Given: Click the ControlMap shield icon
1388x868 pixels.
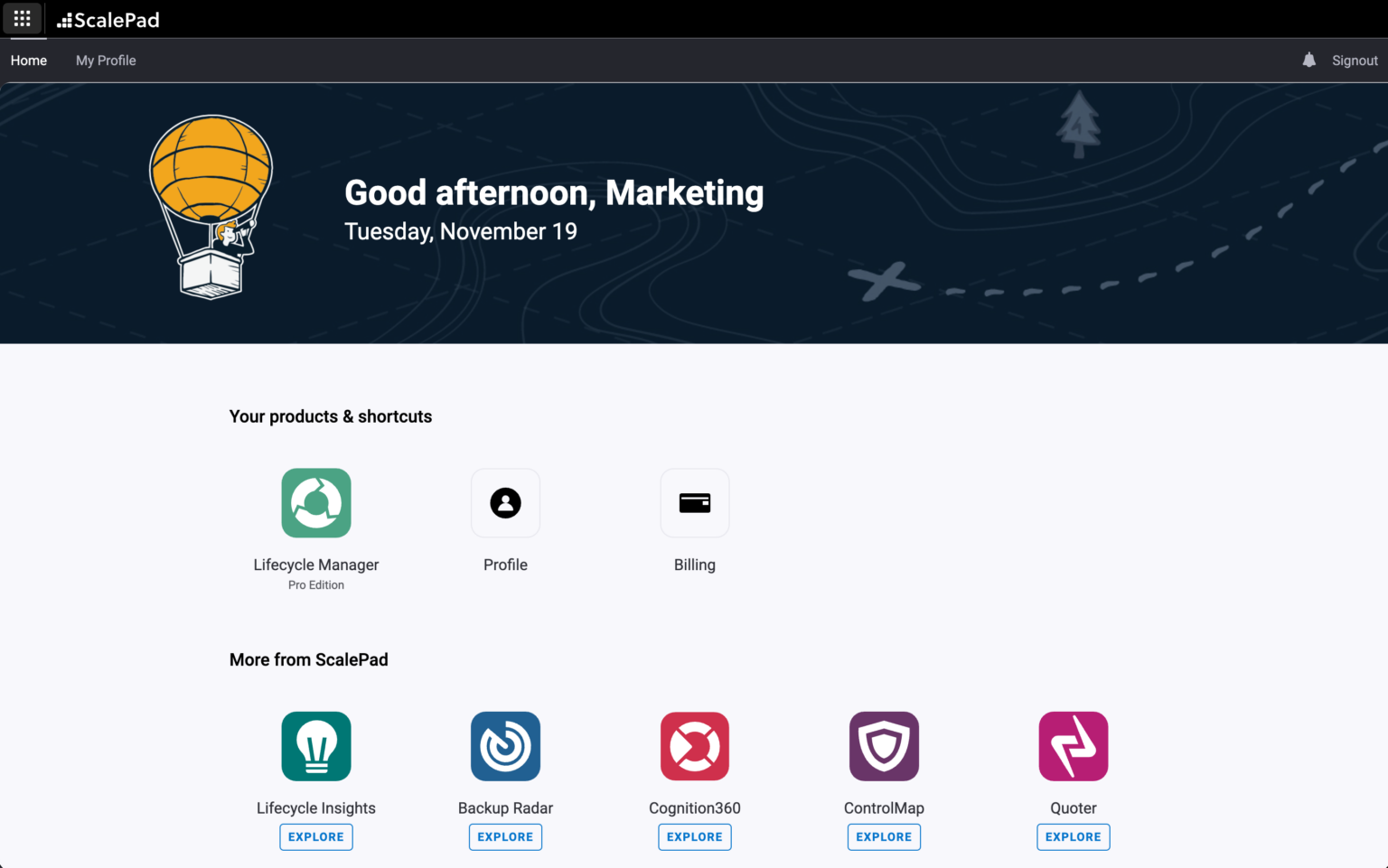Looking at the screenshot, I should pos(884,746).
